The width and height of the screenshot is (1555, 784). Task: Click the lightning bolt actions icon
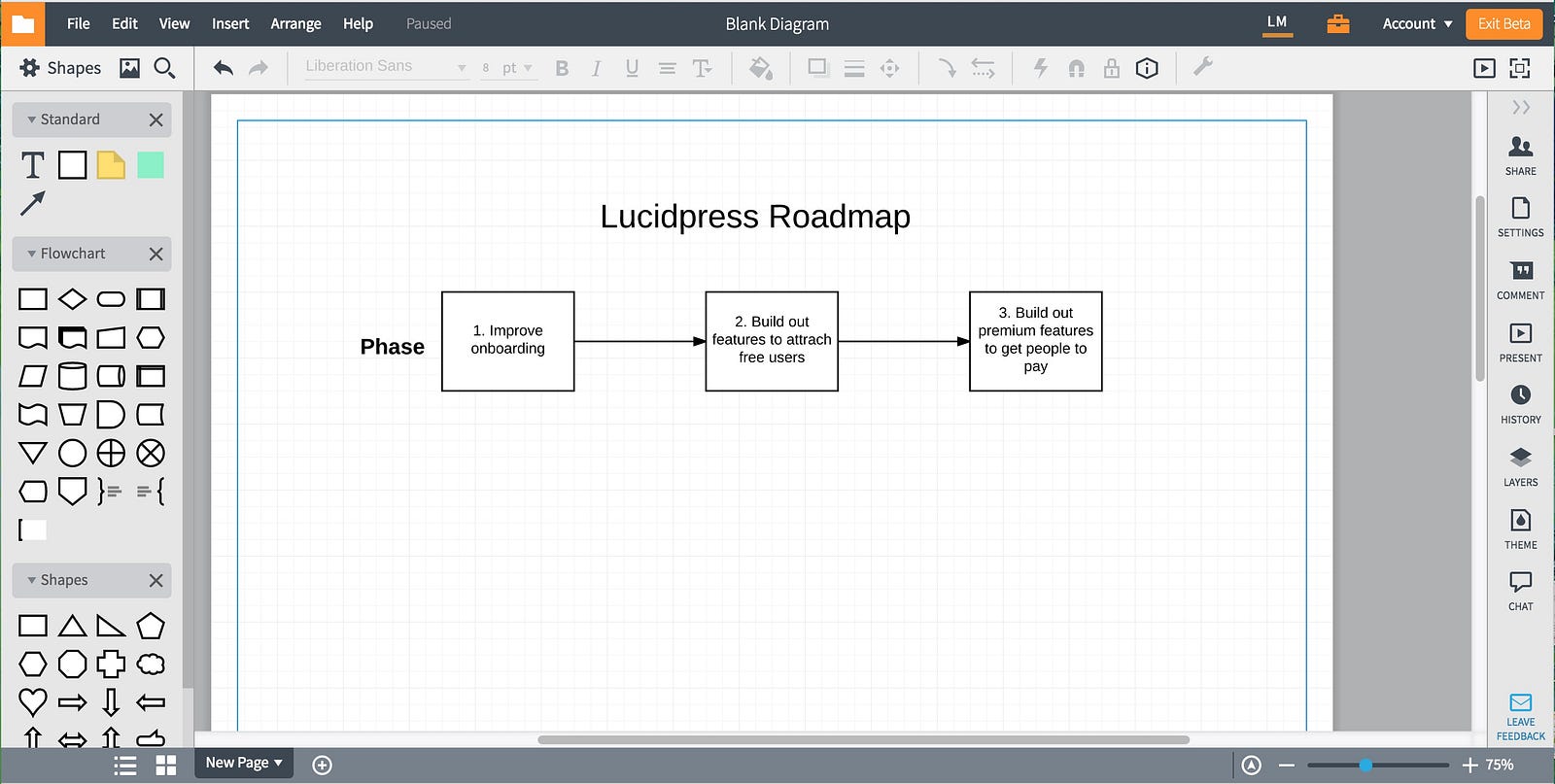point(1041,68)
